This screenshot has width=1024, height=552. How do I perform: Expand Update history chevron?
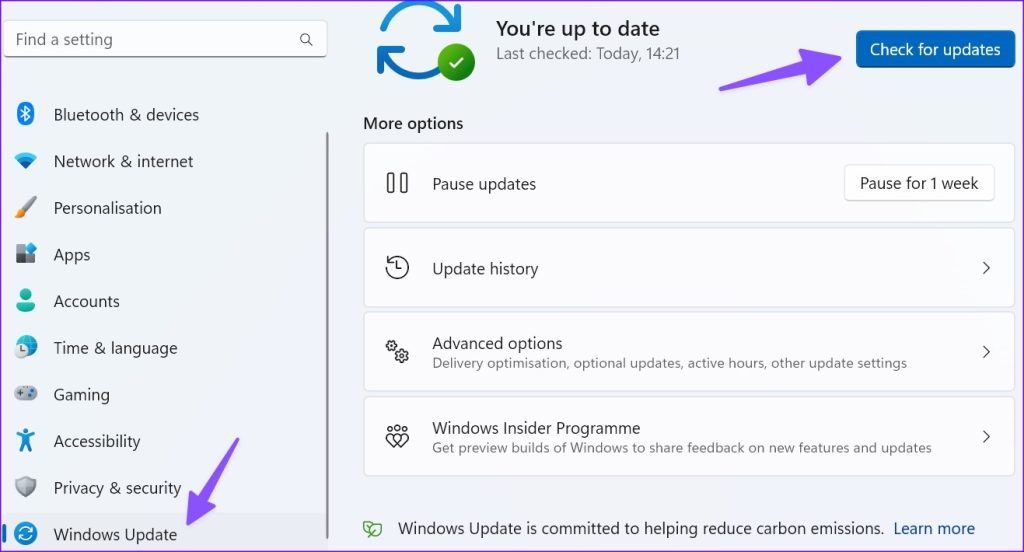point(986,268)
